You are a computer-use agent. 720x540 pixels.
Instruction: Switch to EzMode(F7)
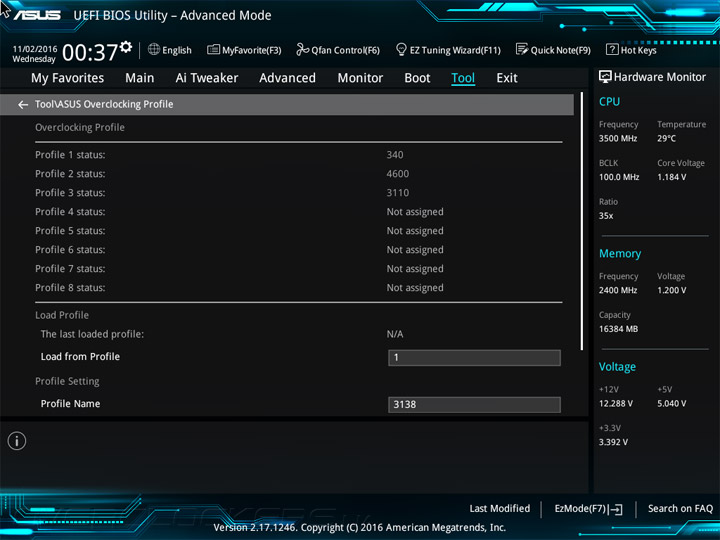click(x=588, y=509)
